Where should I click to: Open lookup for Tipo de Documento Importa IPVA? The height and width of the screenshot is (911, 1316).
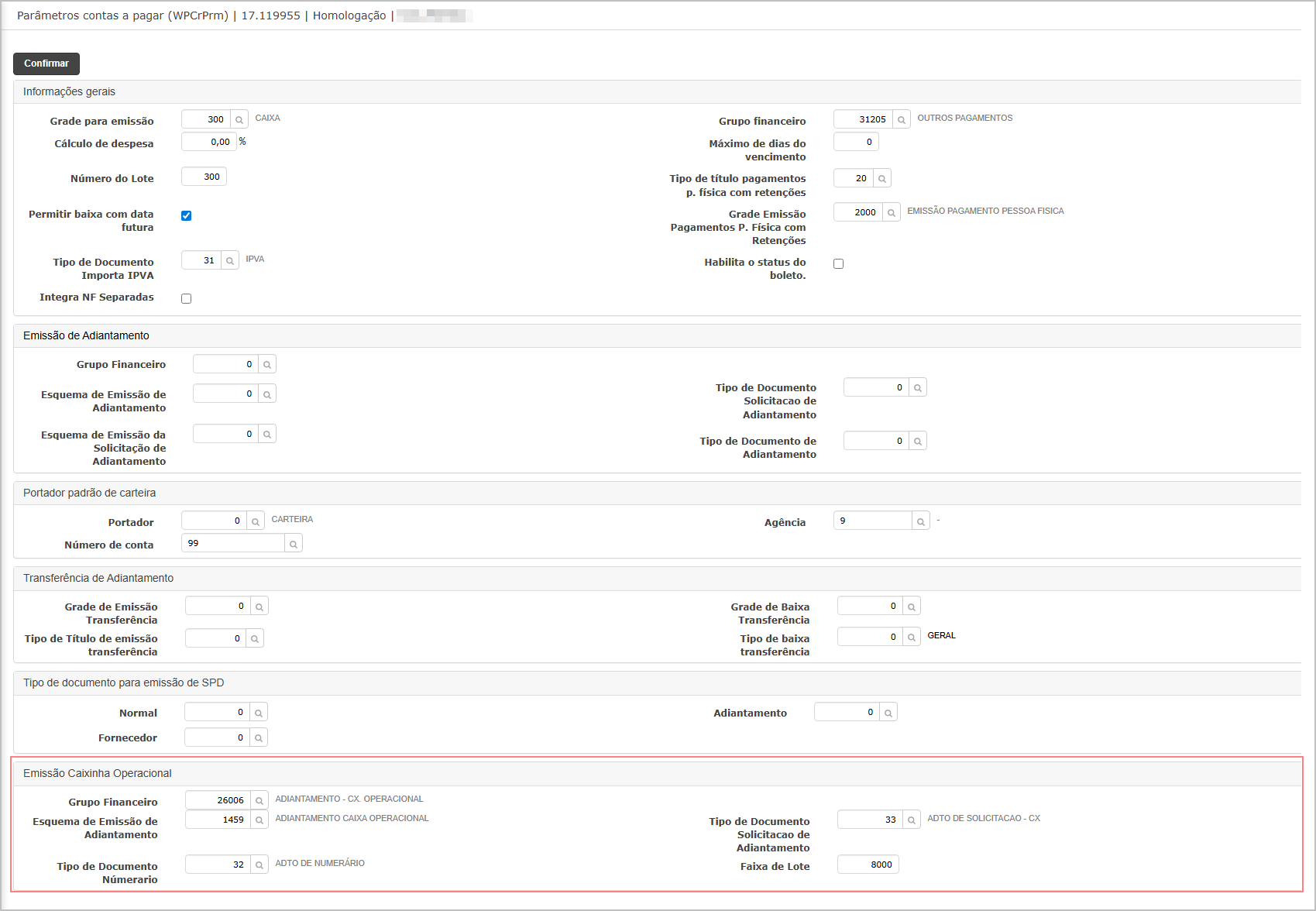coord(230,260)
